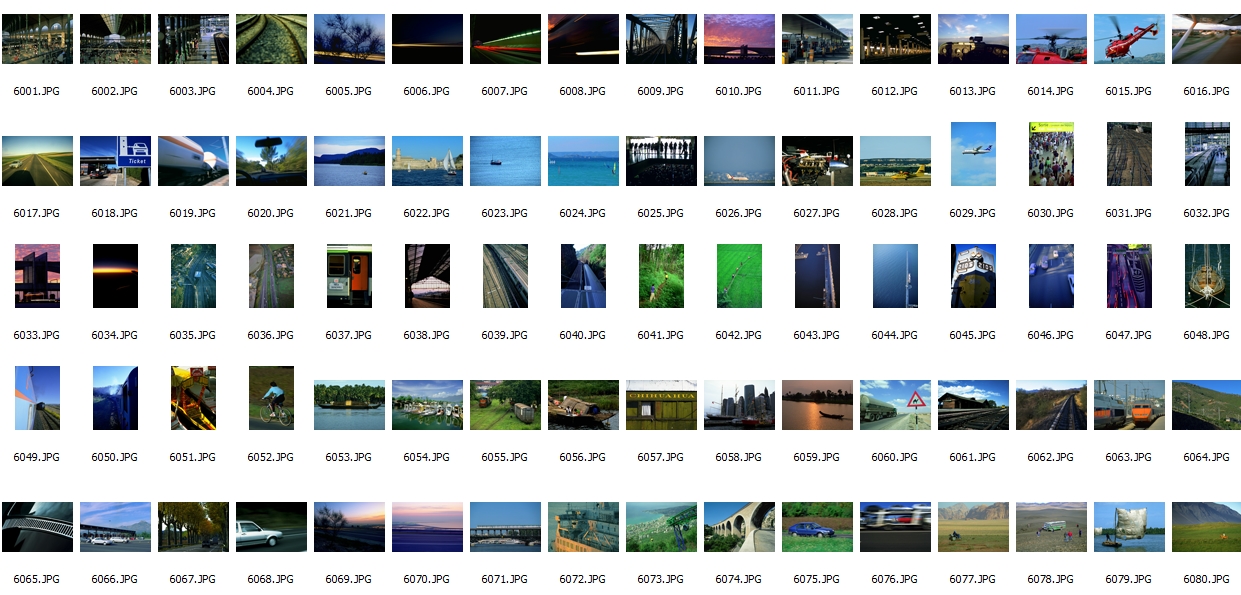Select the 6080.JPG file name label
This screenshot has height=595, width=1241.
click(1206, 579)
